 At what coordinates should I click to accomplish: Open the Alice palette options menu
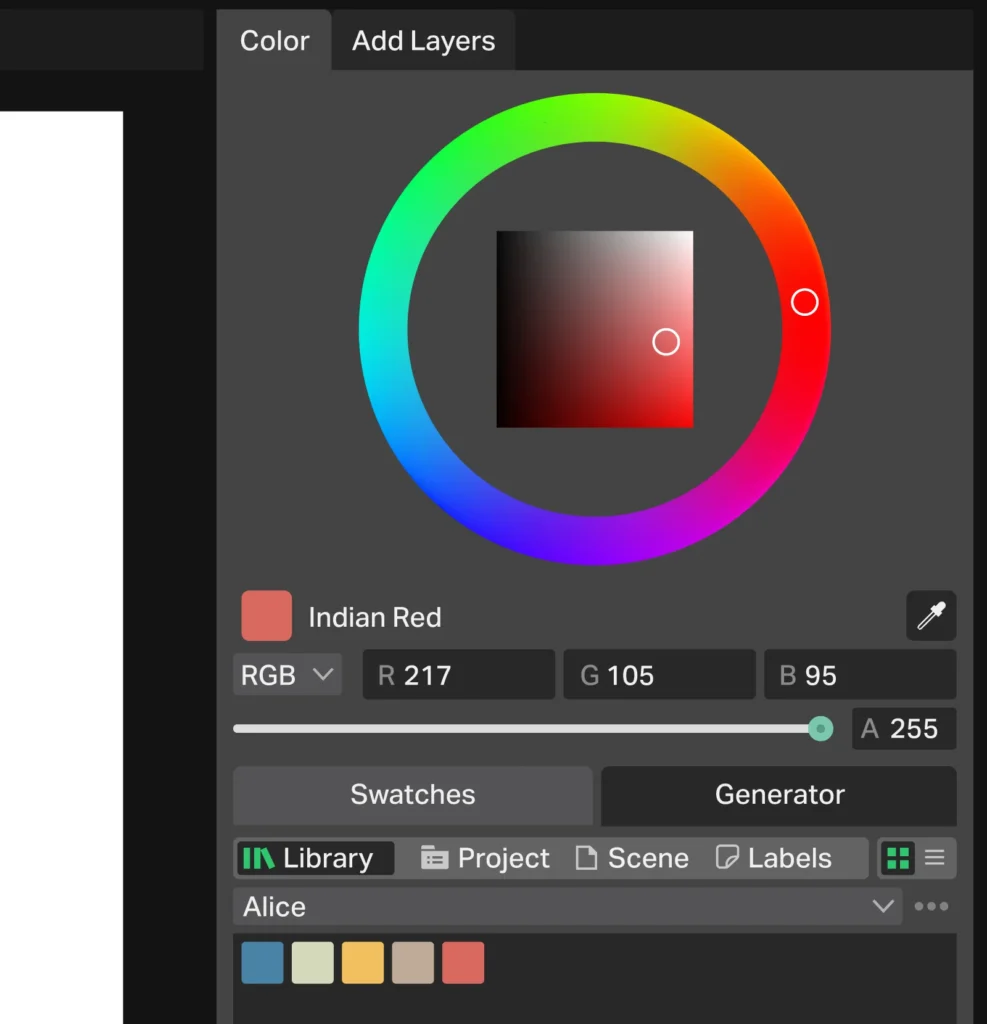[931, 907]
